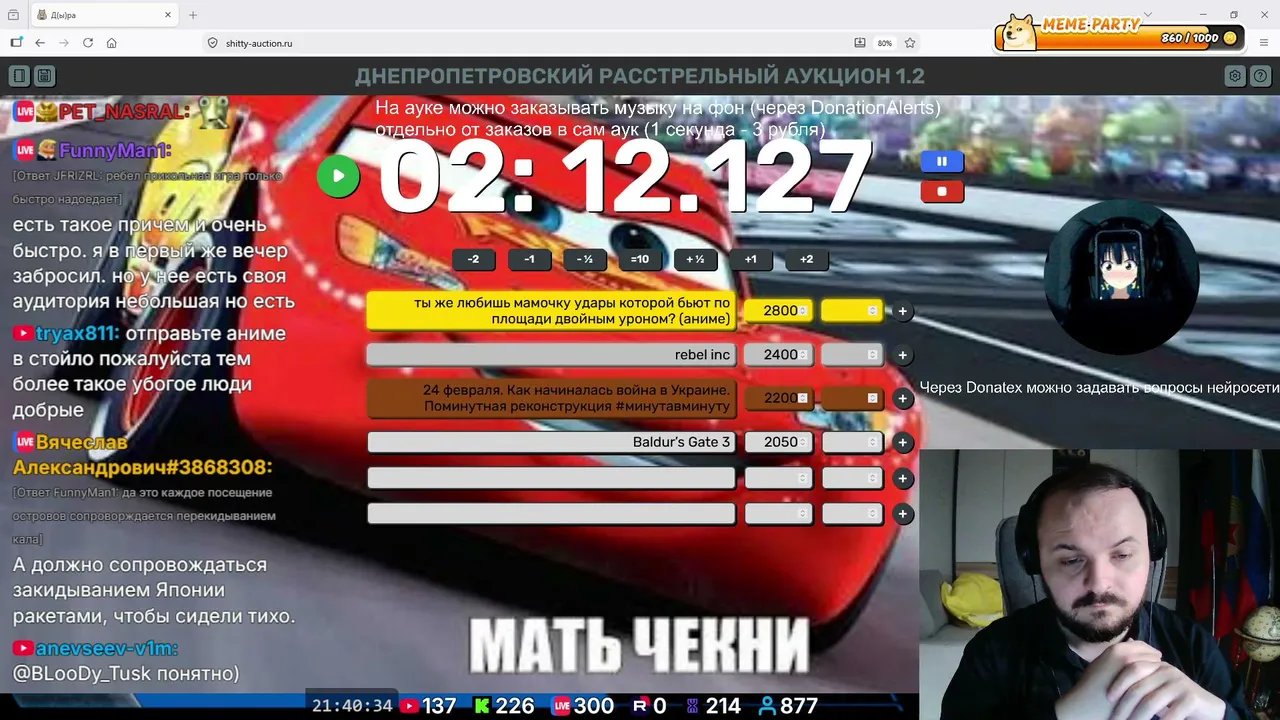
Task: Click the add-amount field in the 2800 row
Action: tap(851, 311)
